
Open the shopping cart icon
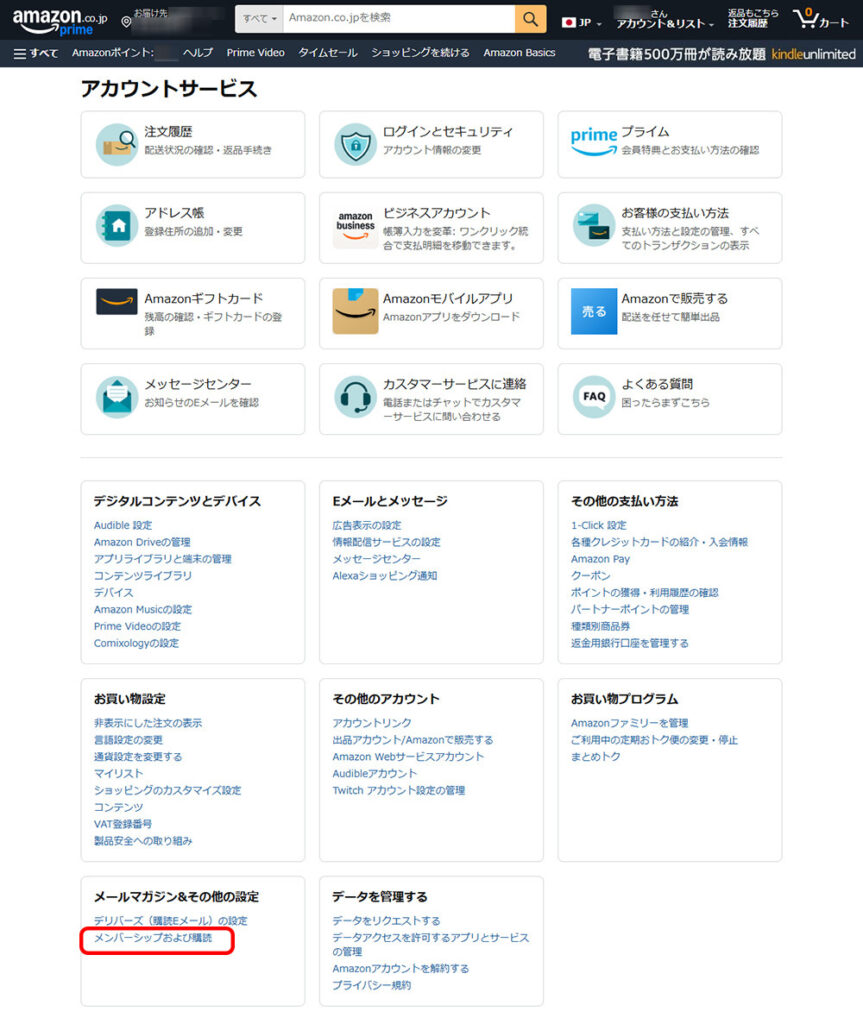point(821,19)
